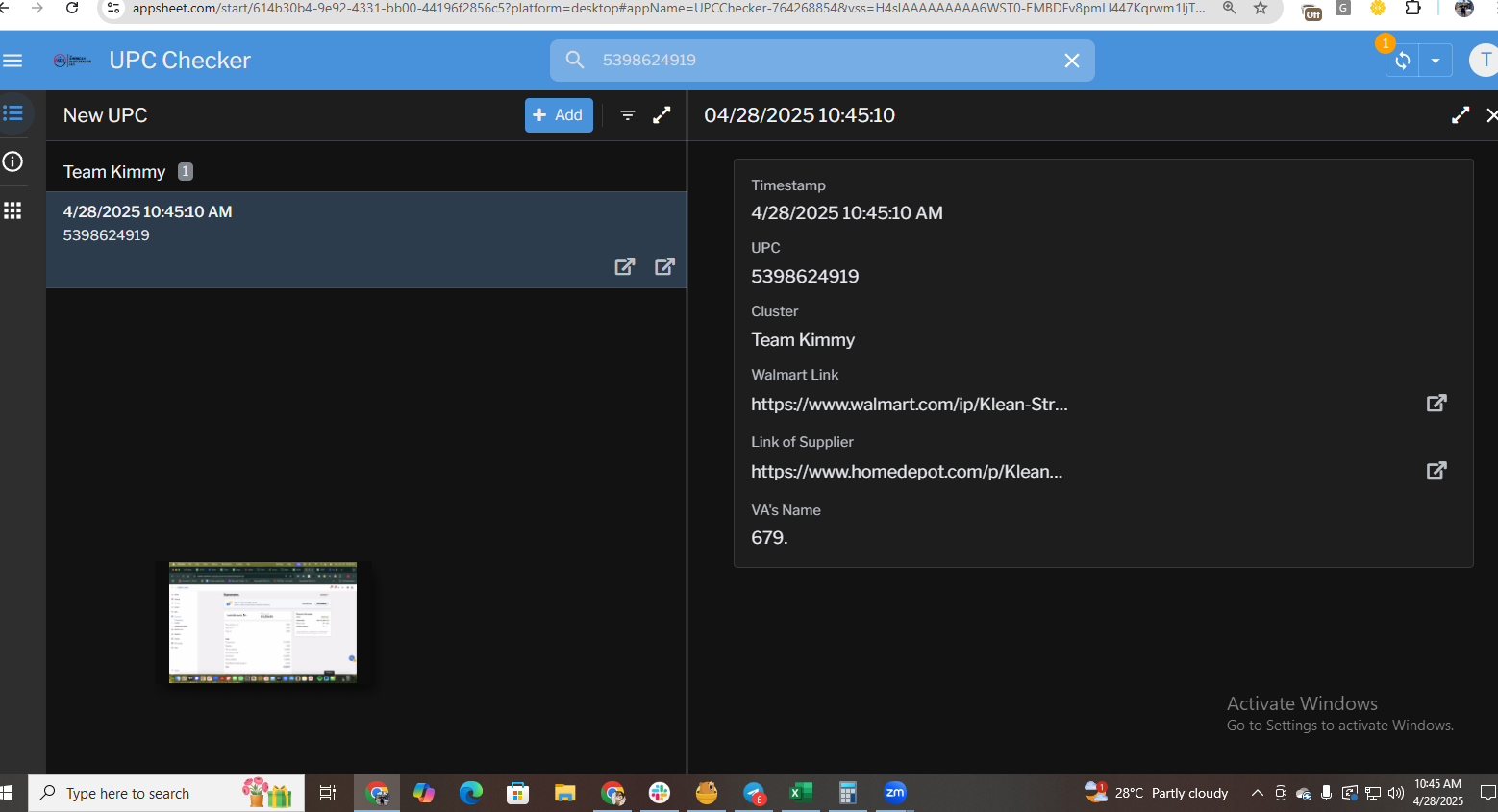Open the hamburger navigation menu

[12, 61]
